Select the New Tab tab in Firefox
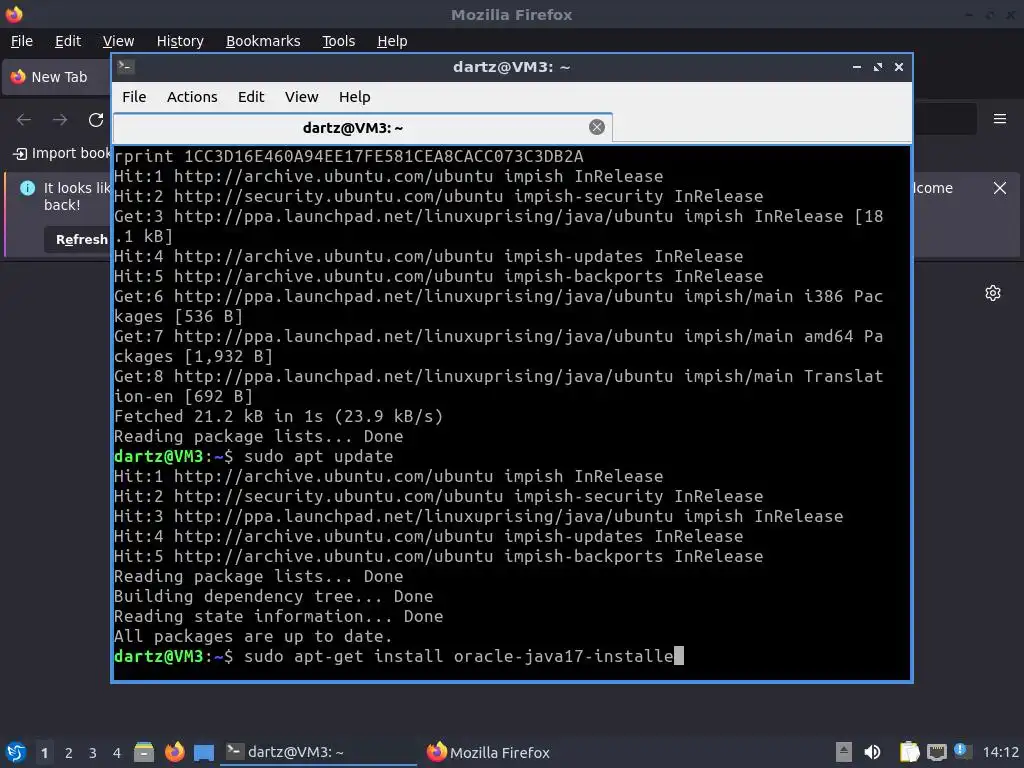 (57, 77)
